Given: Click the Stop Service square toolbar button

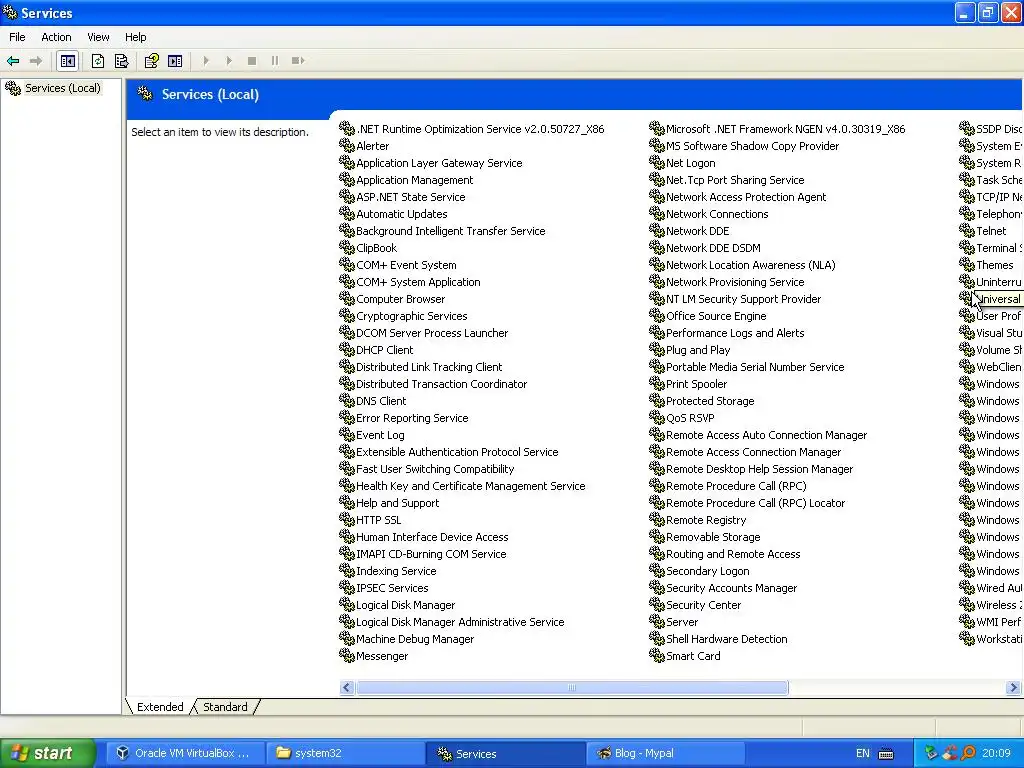Looking at the screenshot, I should (x=251, y=61).
